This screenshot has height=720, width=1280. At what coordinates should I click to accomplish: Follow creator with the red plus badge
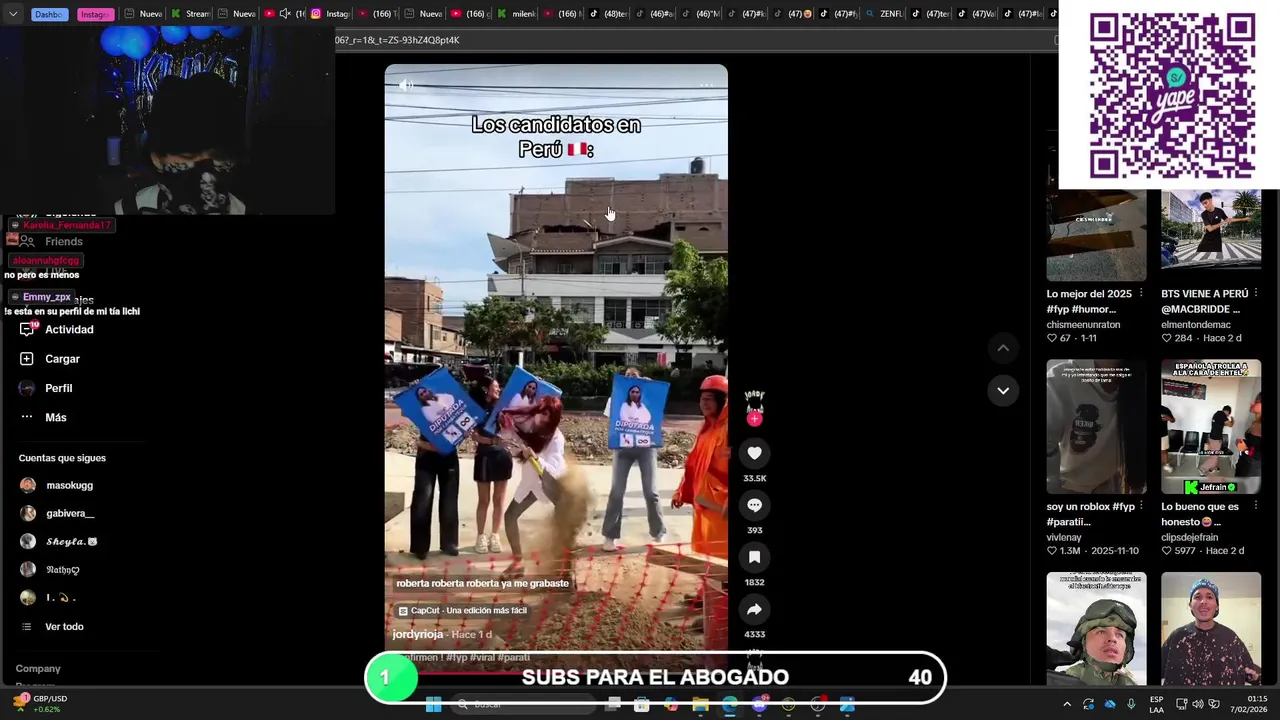[x=754, y=419]
